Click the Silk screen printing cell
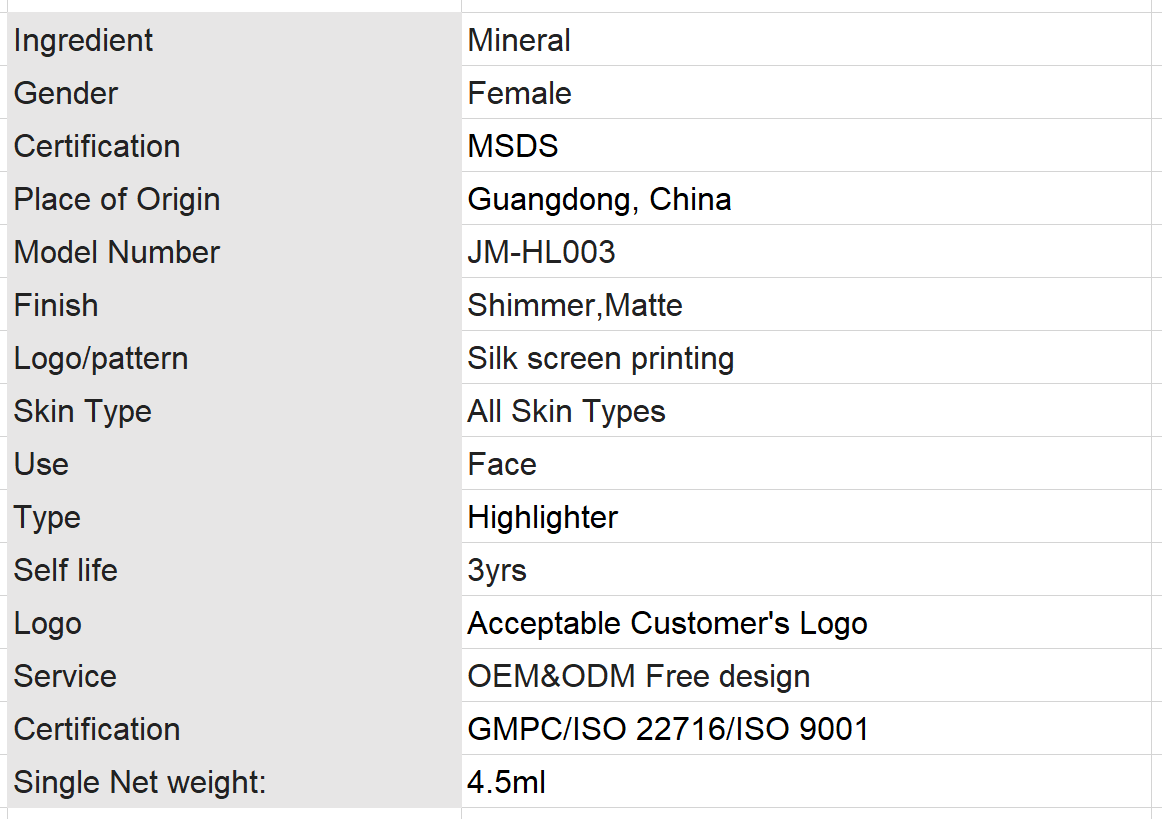The image size is (1162, 819). pos(806,357)
